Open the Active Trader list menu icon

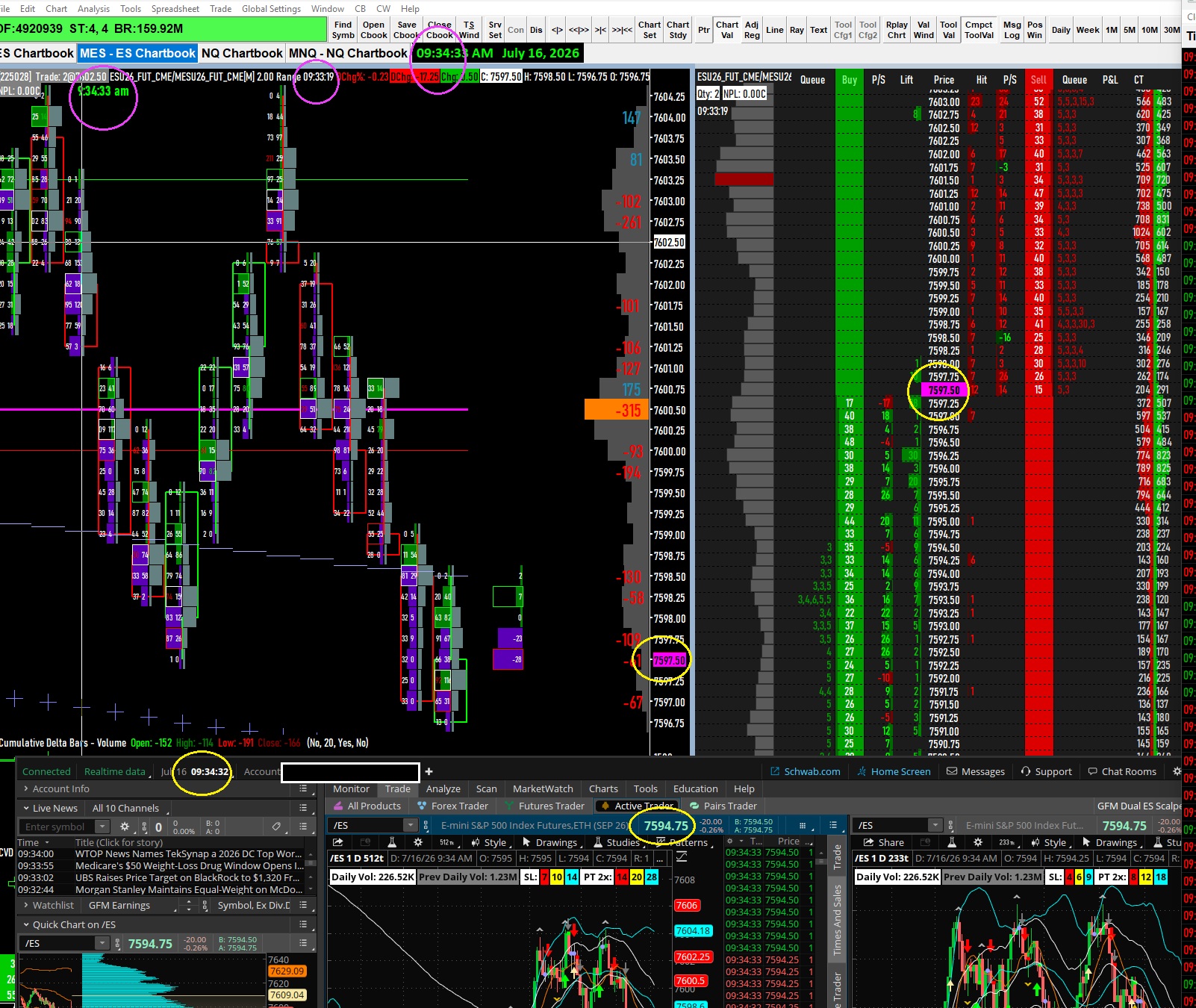833,825
